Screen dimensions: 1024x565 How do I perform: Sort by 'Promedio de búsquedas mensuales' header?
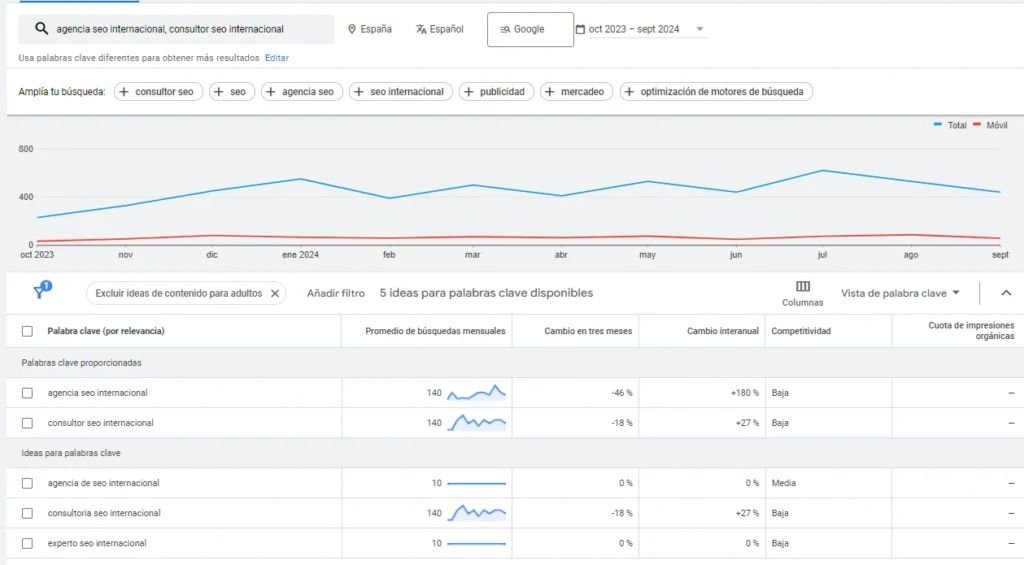point(435,331)
